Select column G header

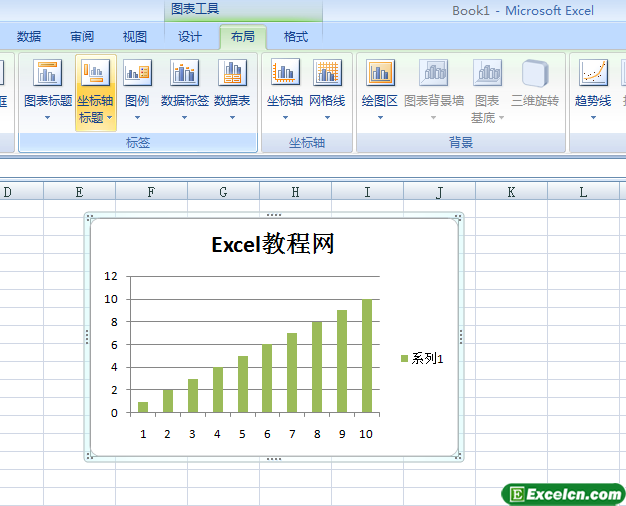223,192
